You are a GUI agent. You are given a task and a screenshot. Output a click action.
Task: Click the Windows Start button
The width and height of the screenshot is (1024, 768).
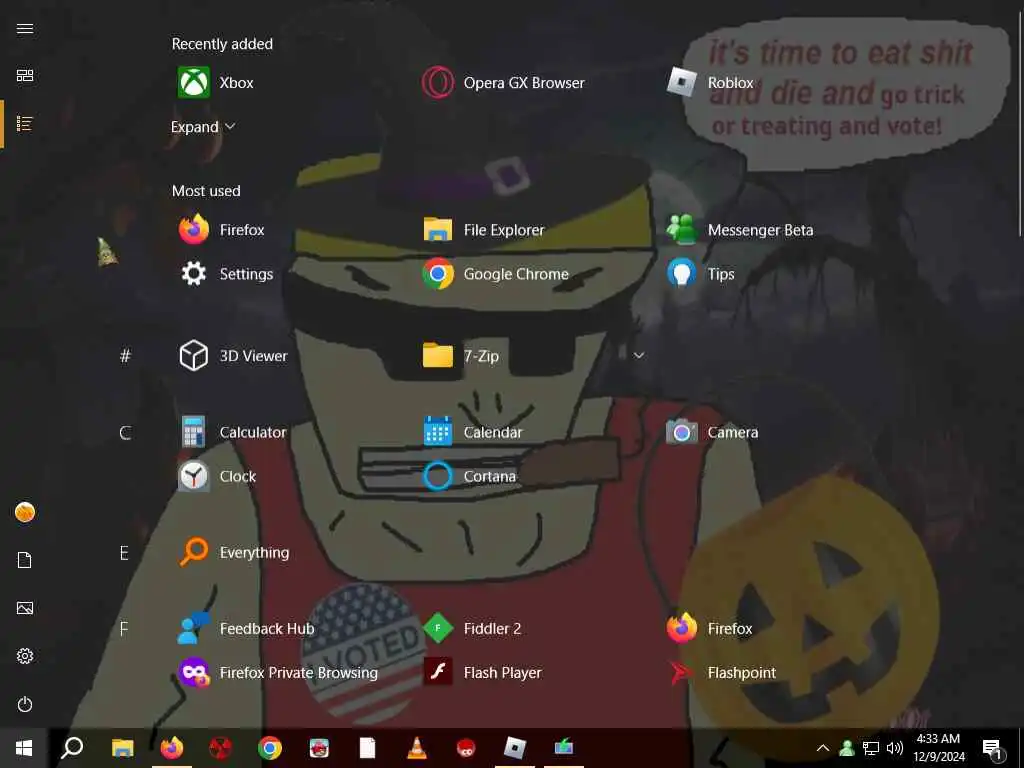pyautogui.click(x=24, y=748)
